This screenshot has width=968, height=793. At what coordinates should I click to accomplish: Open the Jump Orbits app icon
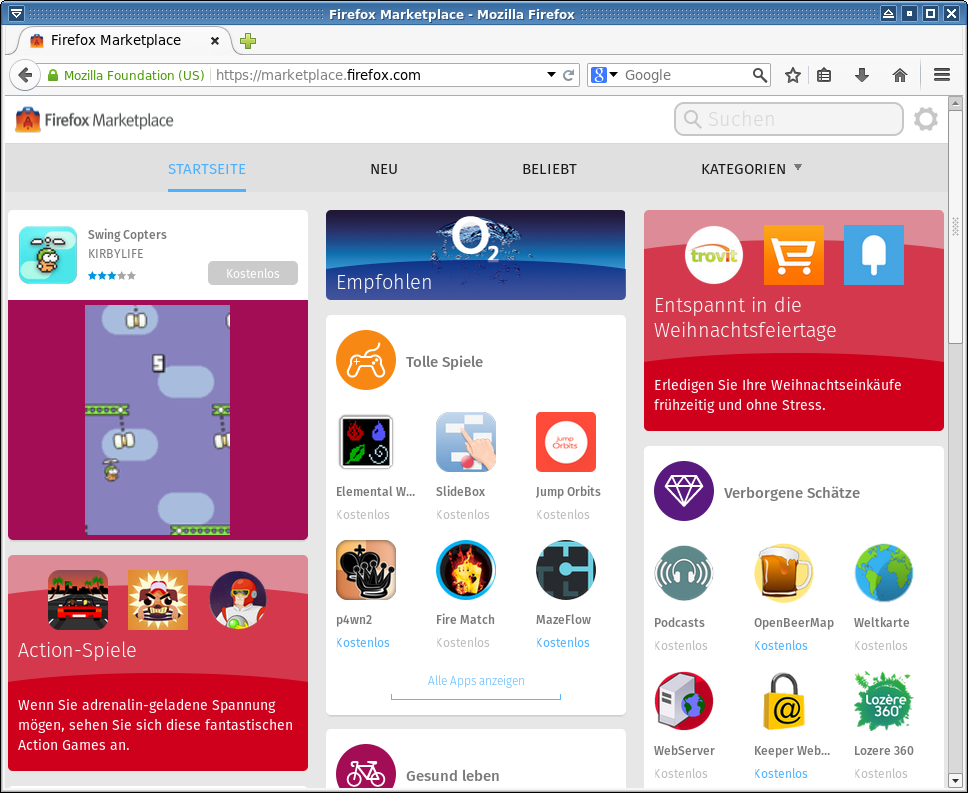tap(565, 442)
